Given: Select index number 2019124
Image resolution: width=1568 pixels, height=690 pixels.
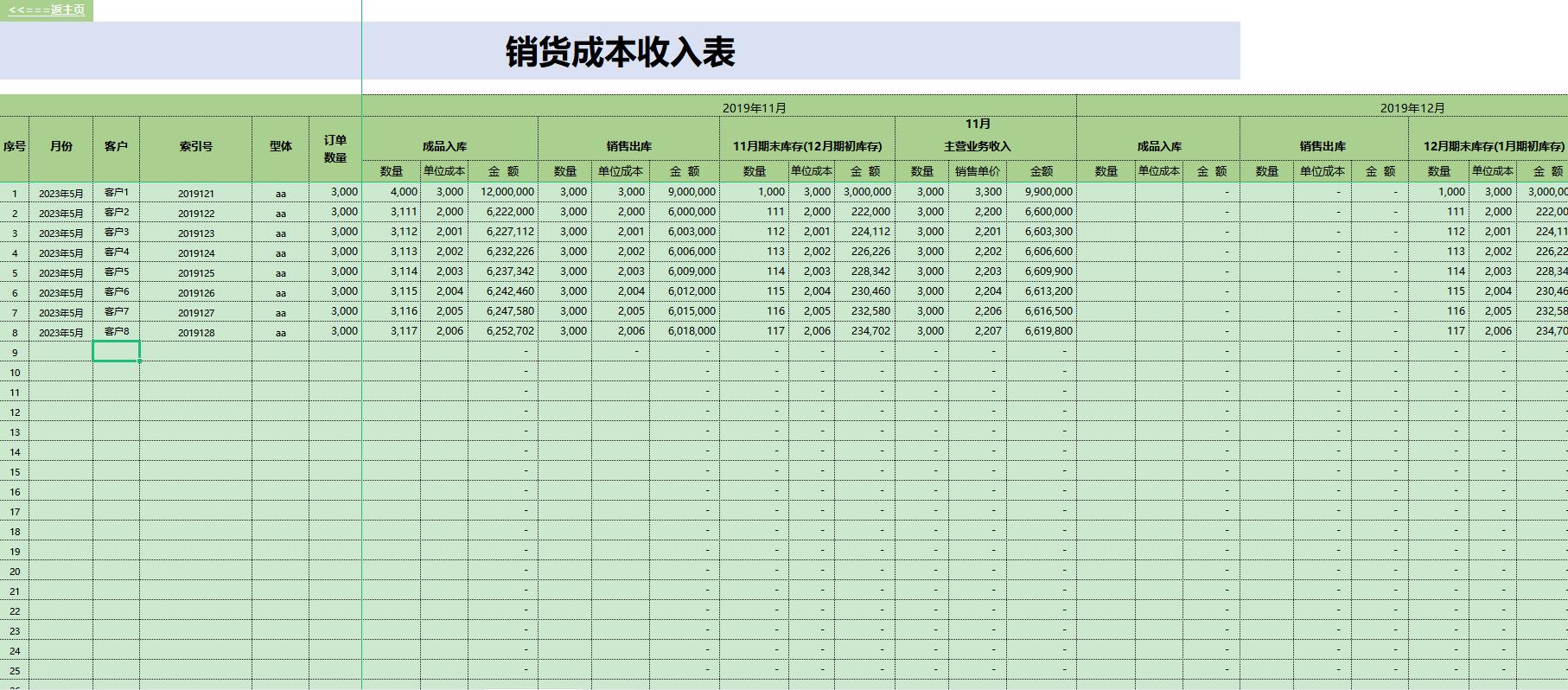Looking at the screenshot, I should click(x=196, y=253).
